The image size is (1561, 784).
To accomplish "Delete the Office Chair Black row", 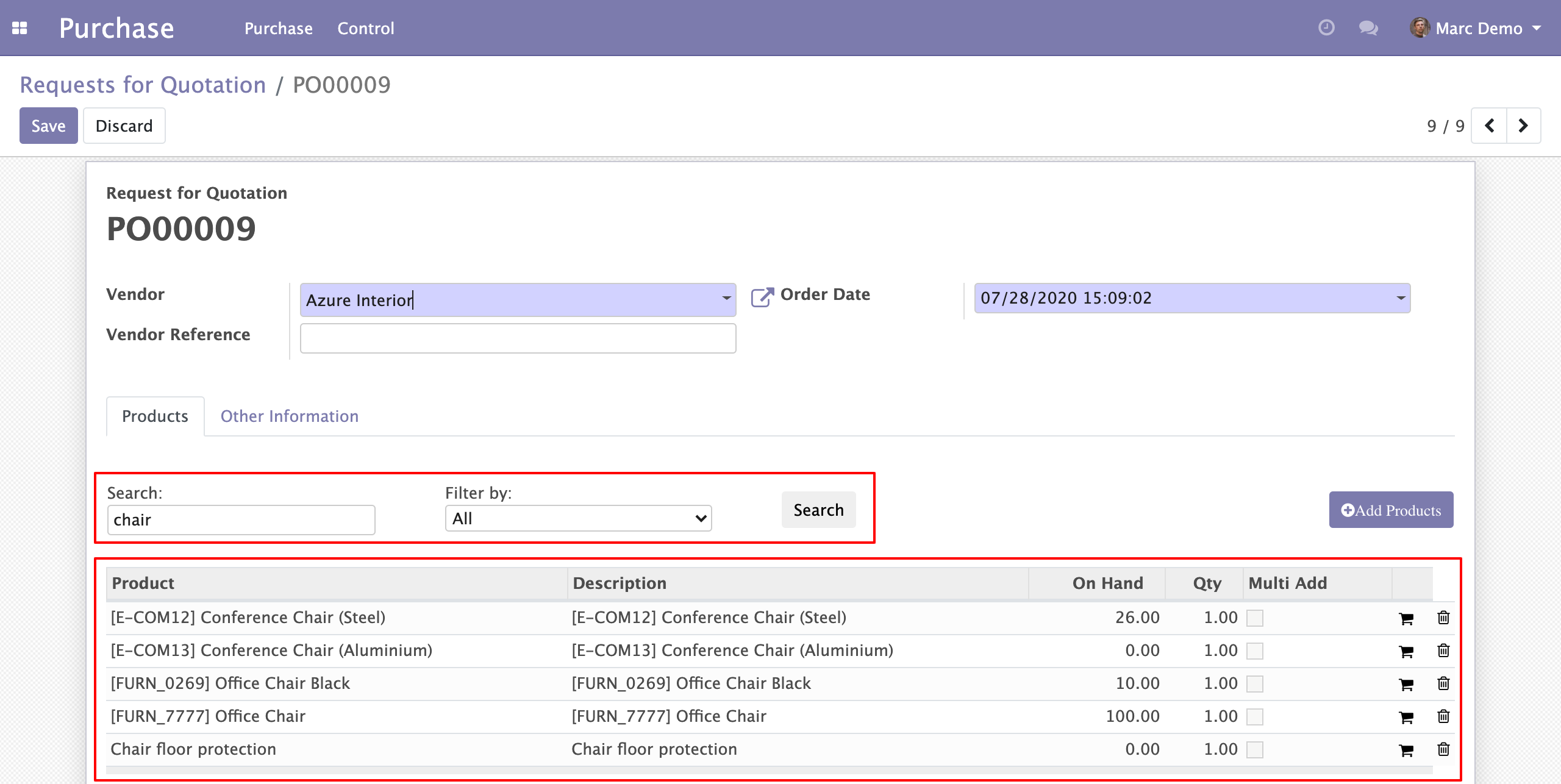I will (x=1443, y=683).
